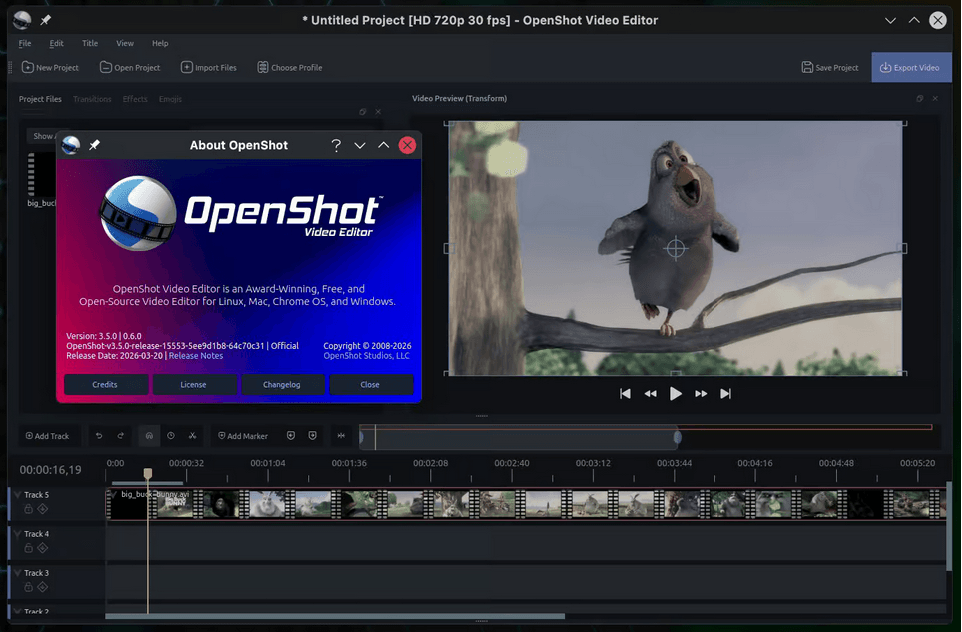
Task: Collapse Track 3 with its chevron
Action: click(x=17, y=573)
